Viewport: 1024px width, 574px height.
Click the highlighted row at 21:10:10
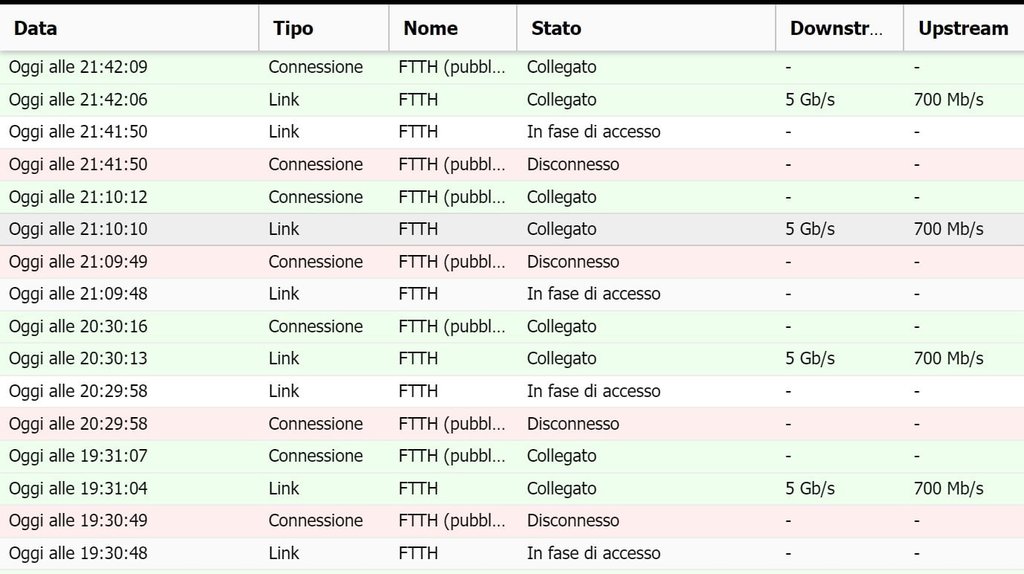[78, 229]
